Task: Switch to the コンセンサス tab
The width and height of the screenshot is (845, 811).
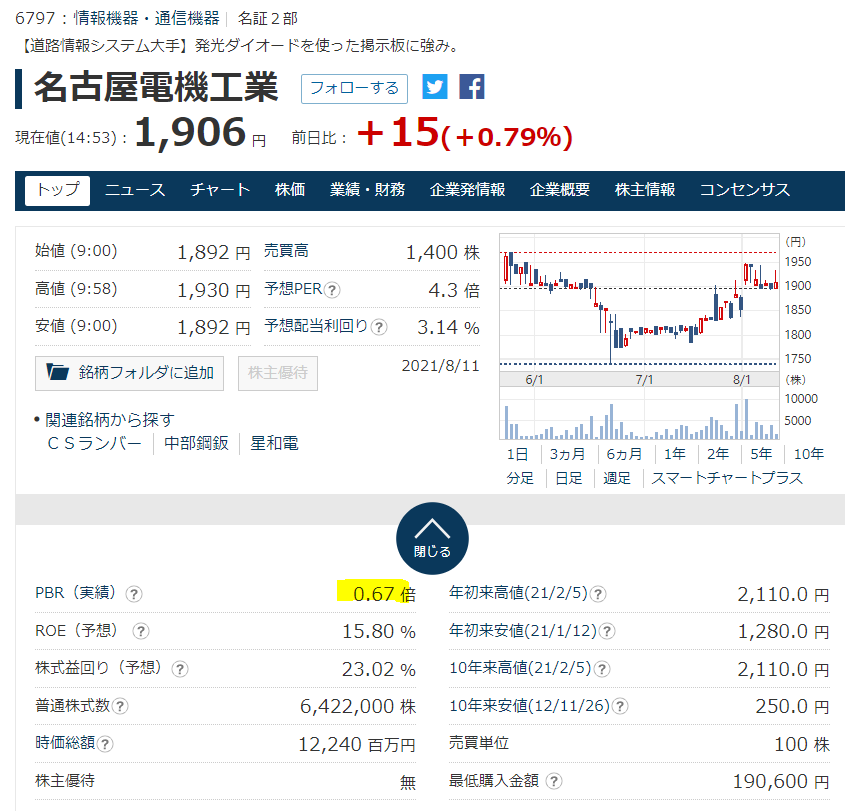Action: (x=745, y=190)
